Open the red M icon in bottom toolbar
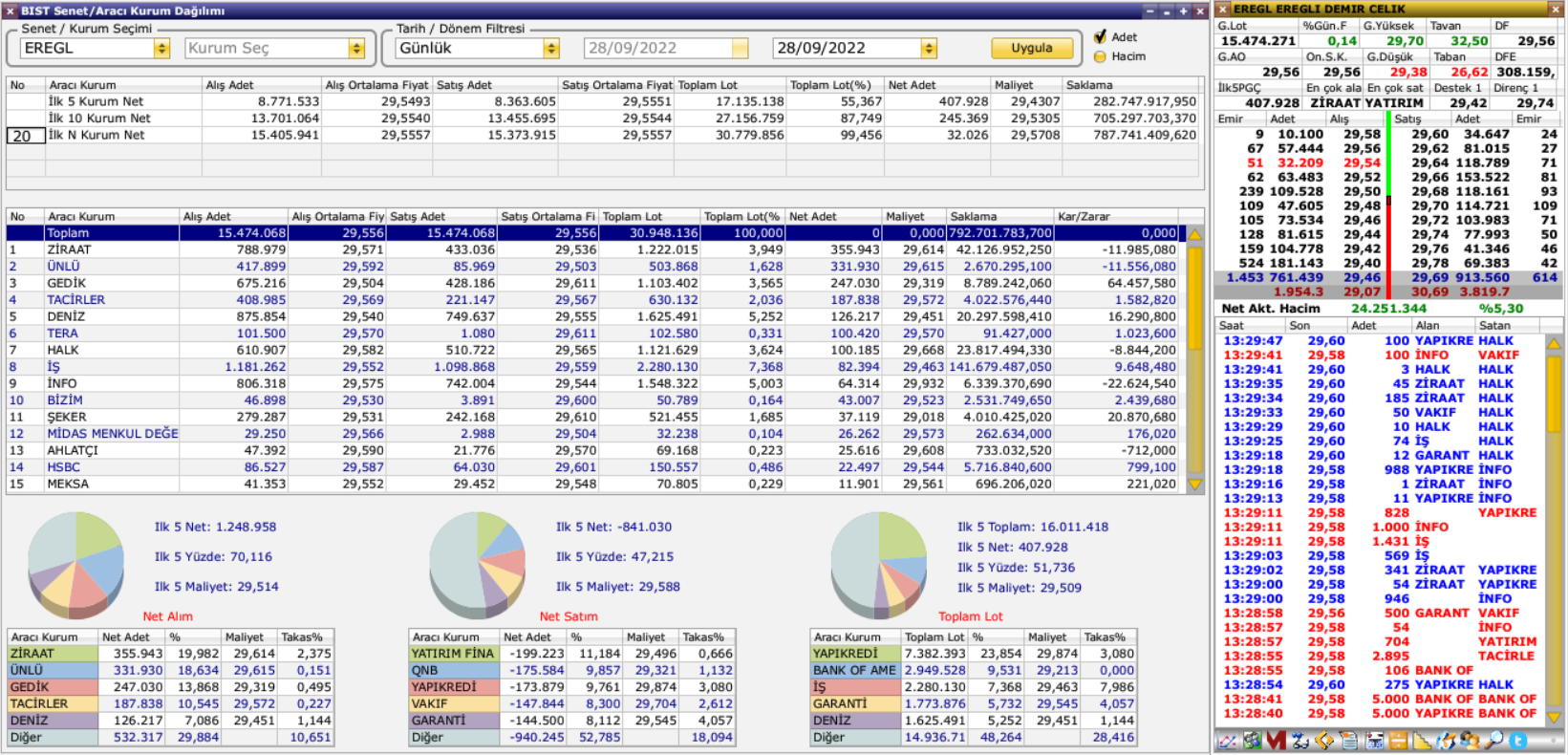This screenshot has height=755, width=1568. pos(1276,741)
